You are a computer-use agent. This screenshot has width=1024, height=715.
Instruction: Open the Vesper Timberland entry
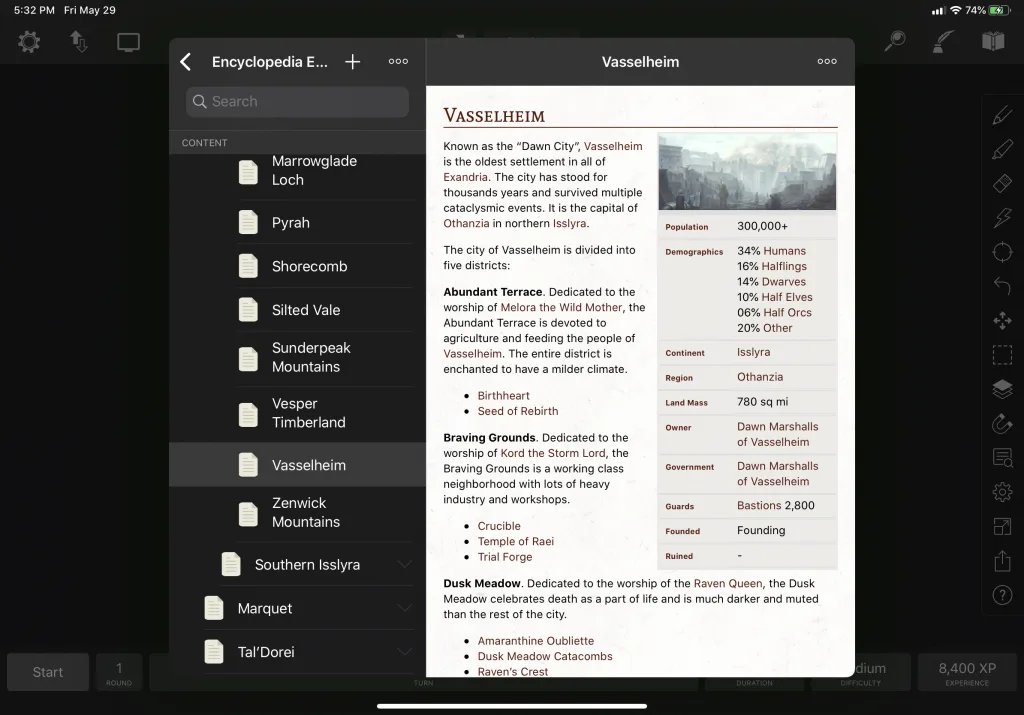(x=298, y=413)
